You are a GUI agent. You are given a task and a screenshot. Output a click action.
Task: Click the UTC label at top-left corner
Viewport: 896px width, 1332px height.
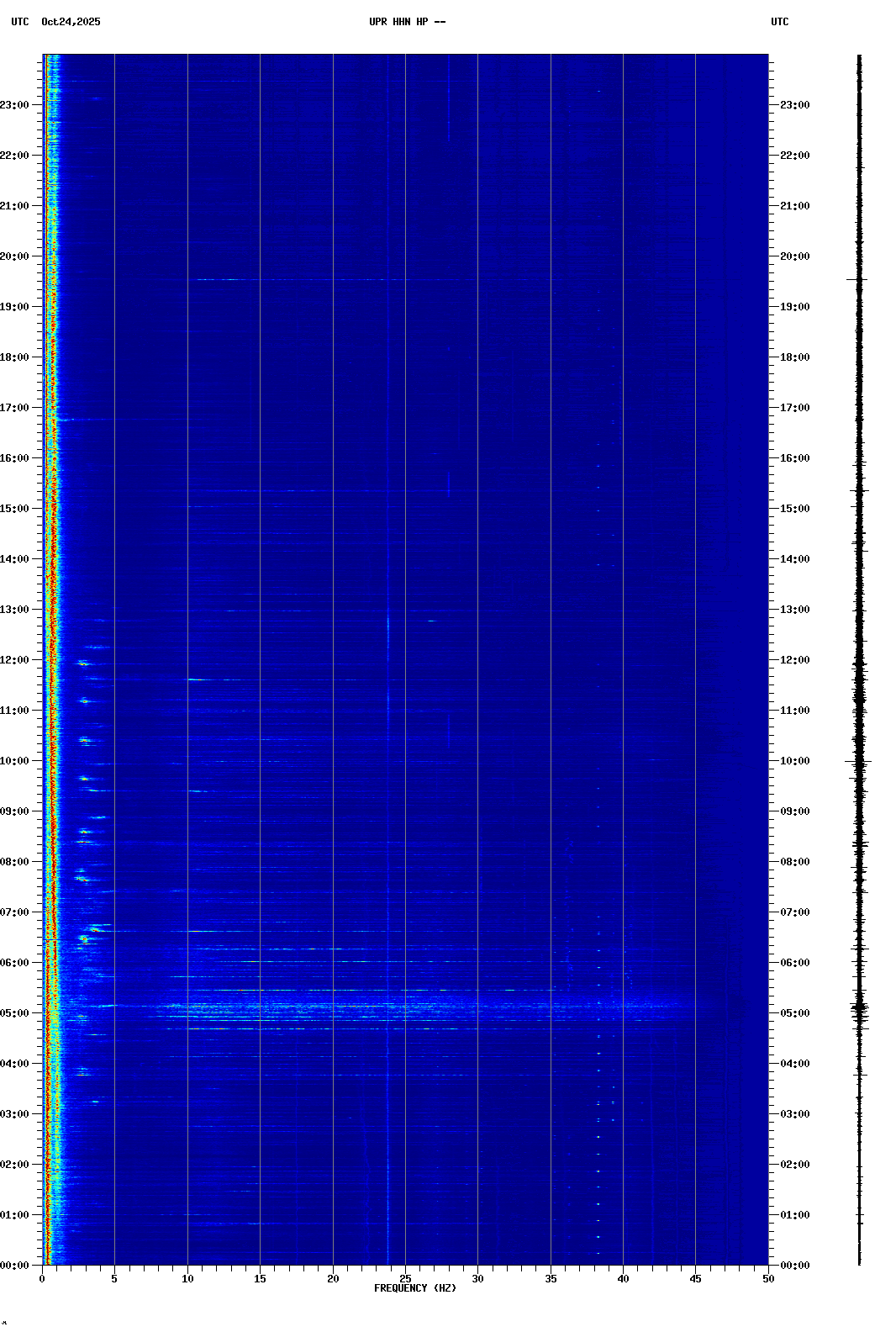click(19, 22)
